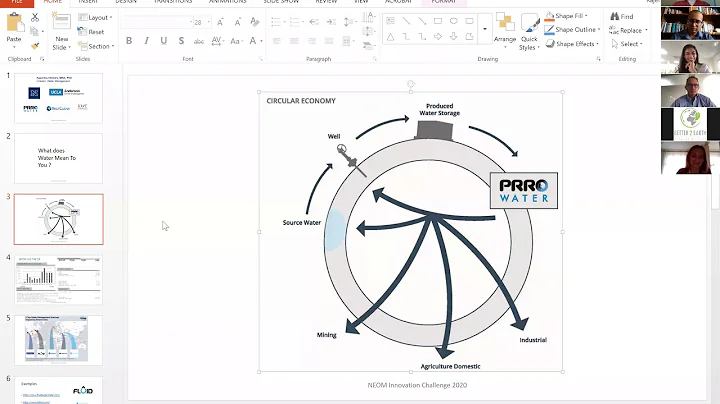Select slide 4 thumbnail with bar chart
This screenshot has width=720, height=404.
(x=58, y=280)
